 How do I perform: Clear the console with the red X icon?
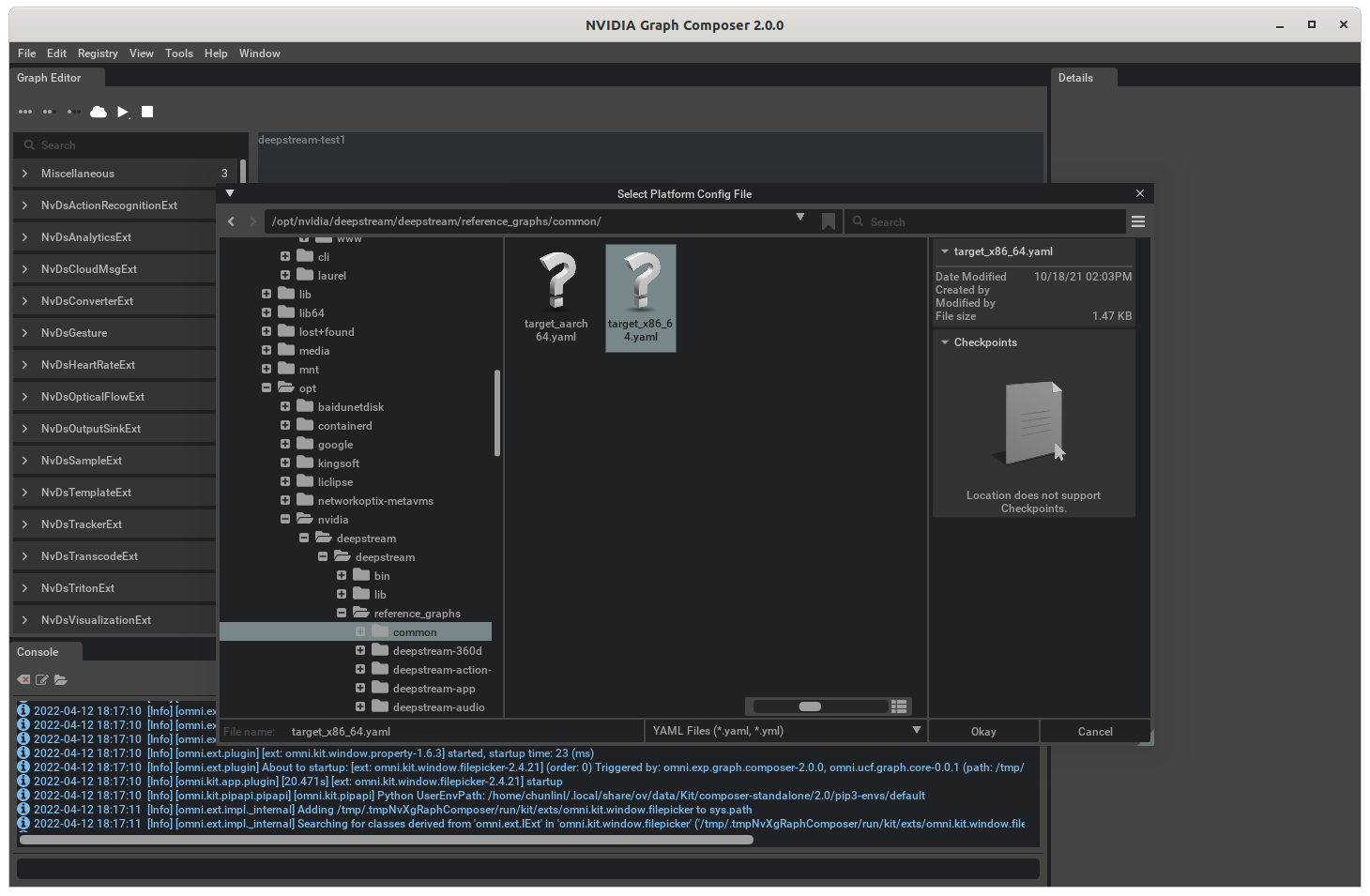click(x=23, y=679)
